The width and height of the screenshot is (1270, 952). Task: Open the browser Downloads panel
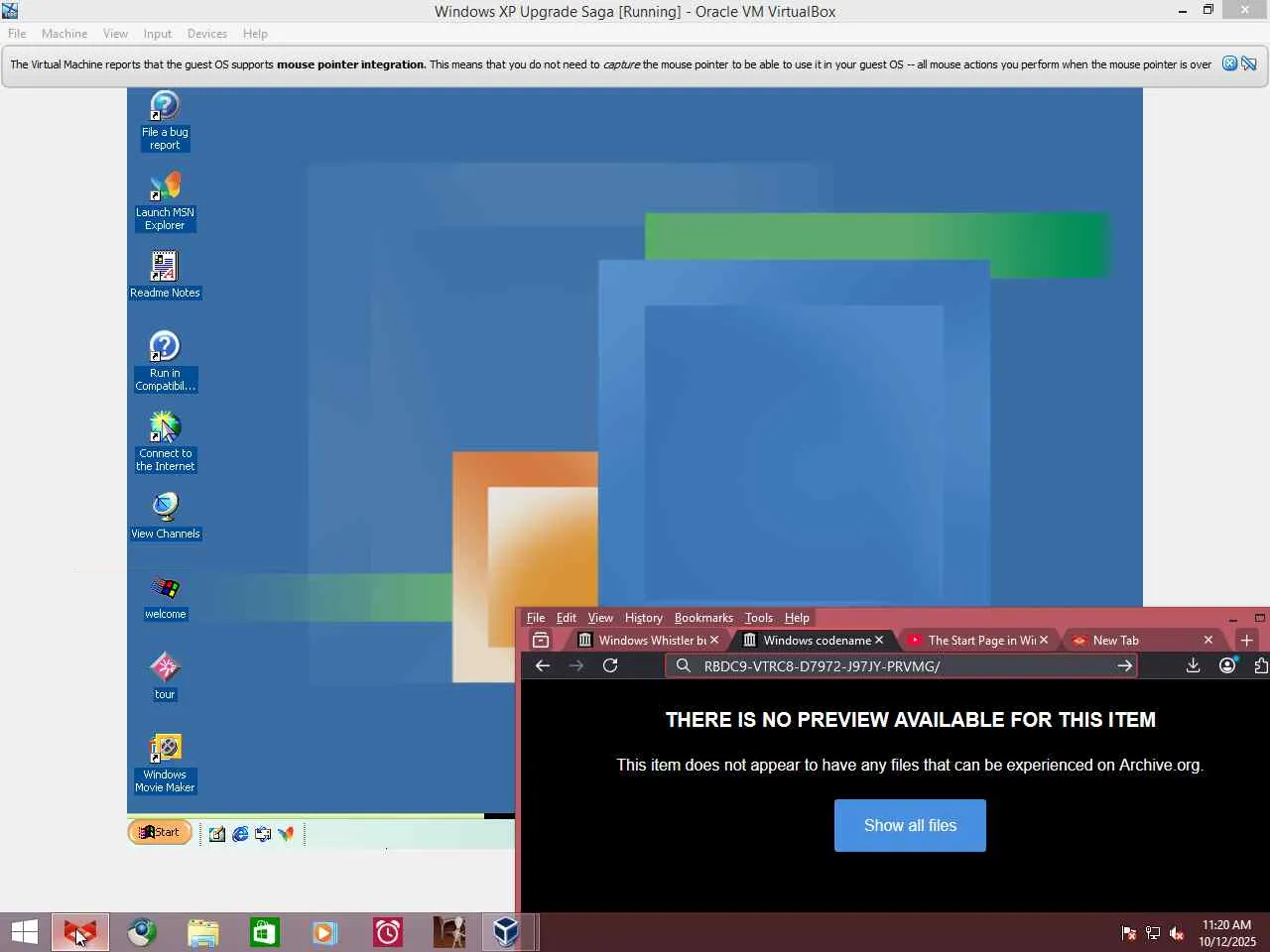(1193, 666)
